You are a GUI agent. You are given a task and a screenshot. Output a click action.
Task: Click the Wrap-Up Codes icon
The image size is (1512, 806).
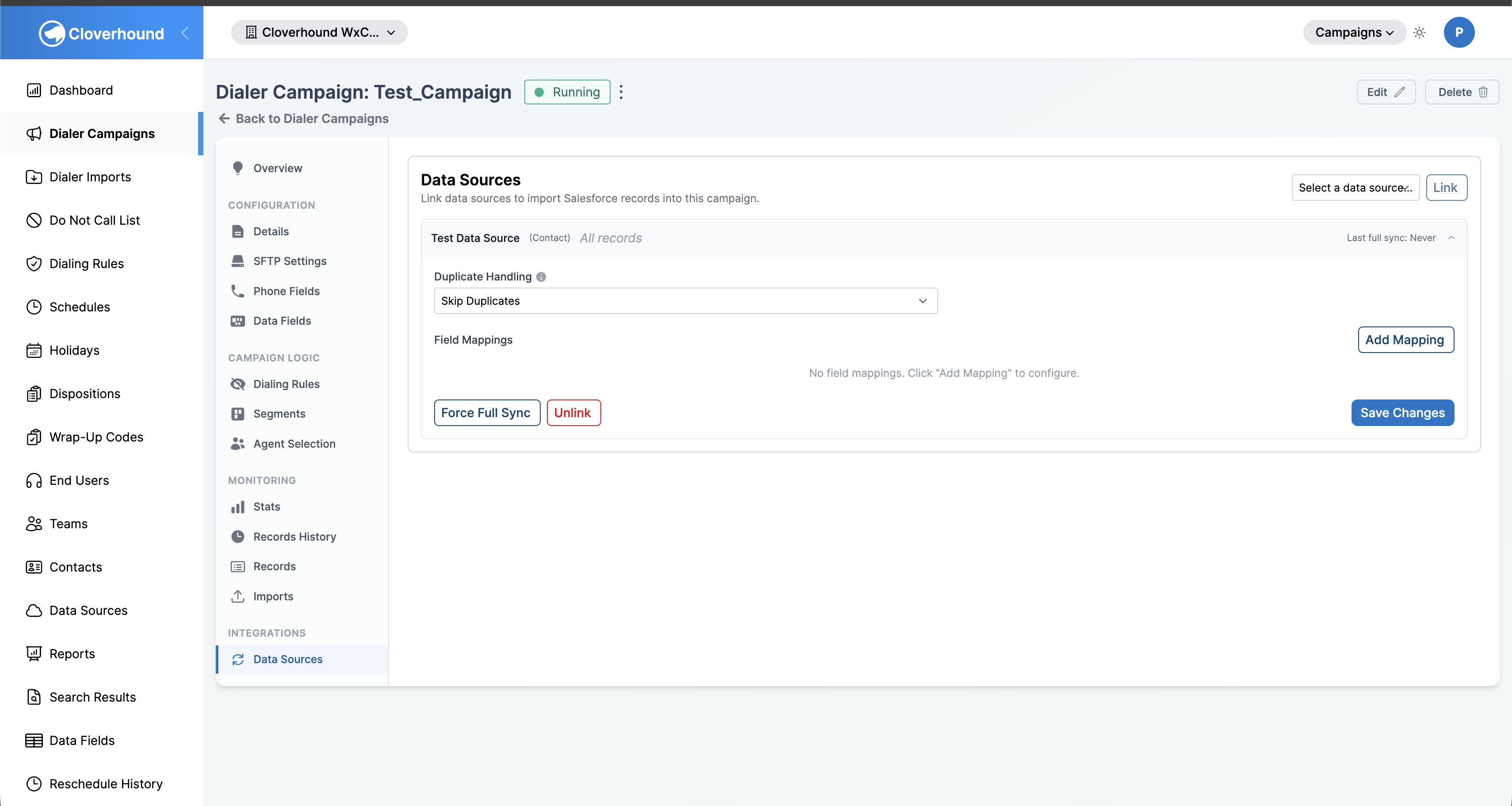(34, 437)
